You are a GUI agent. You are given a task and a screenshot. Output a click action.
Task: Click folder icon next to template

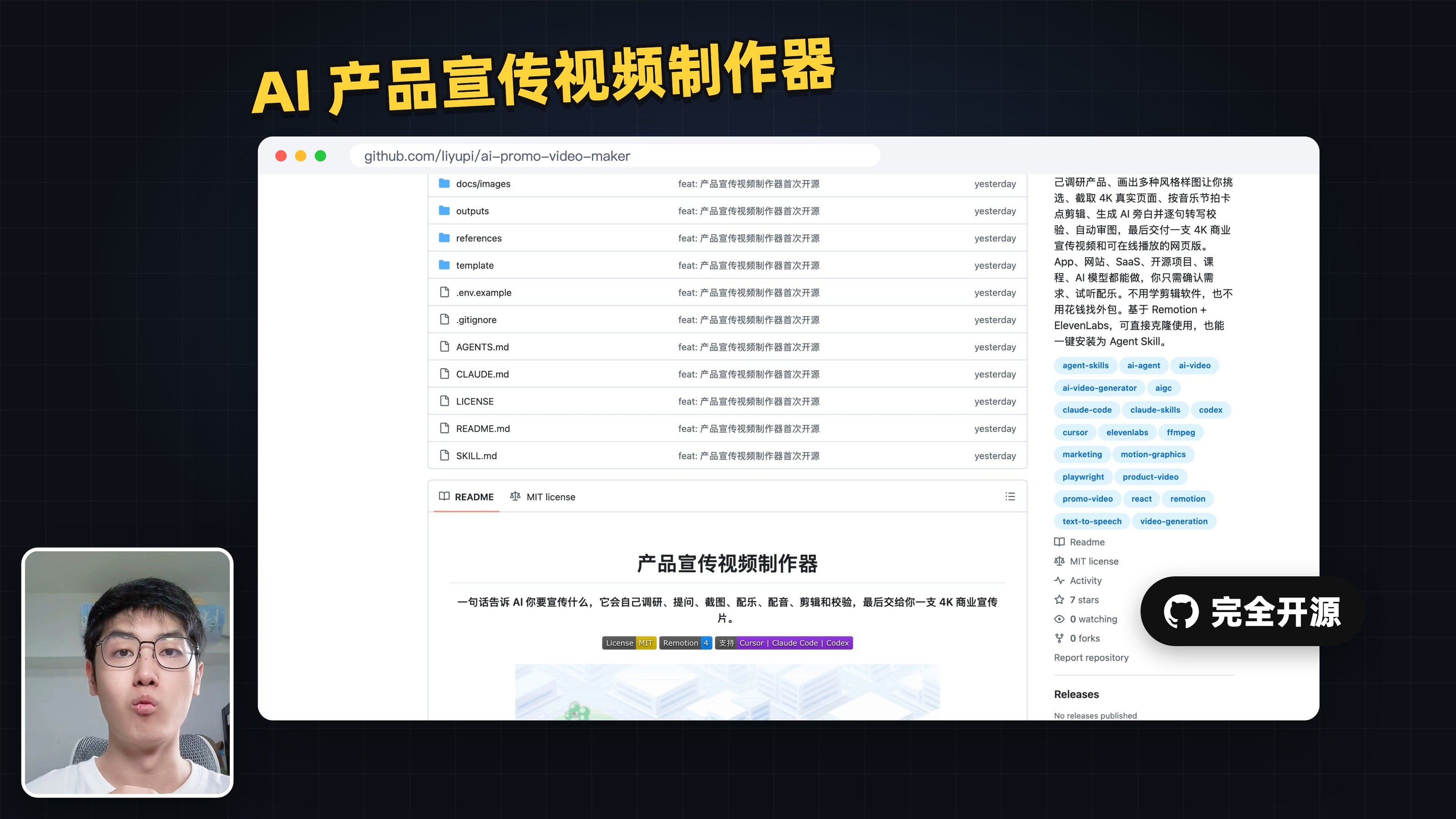point(444,264)
